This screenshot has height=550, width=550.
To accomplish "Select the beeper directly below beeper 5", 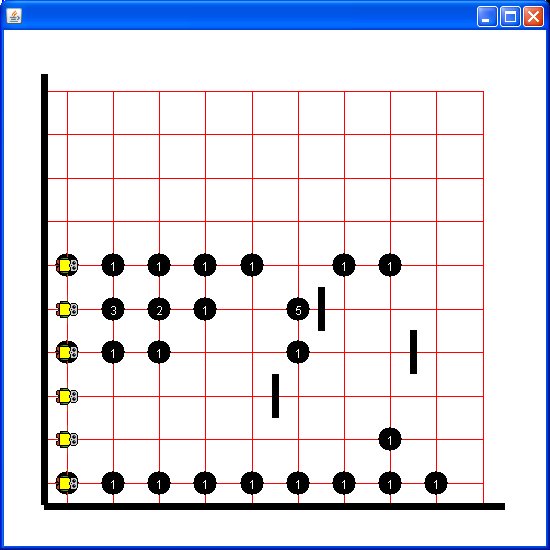I will click(x=298, y=352).
